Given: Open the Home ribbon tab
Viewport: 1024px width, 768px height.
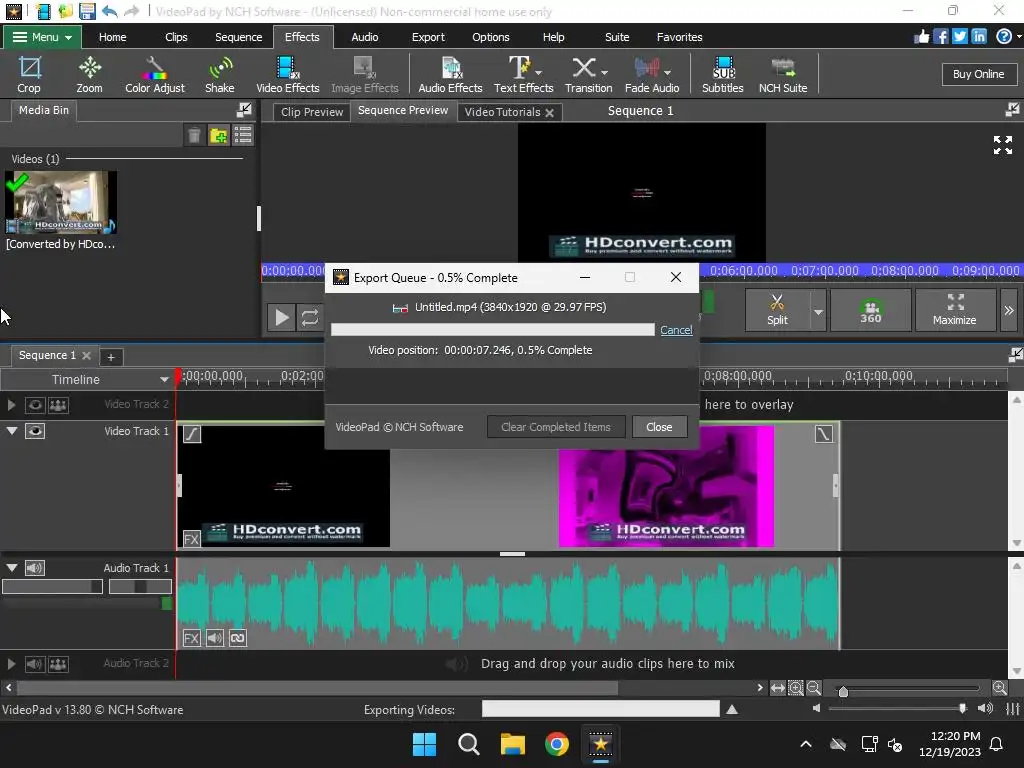Looking at the screenshot, I should click(112, 37).
